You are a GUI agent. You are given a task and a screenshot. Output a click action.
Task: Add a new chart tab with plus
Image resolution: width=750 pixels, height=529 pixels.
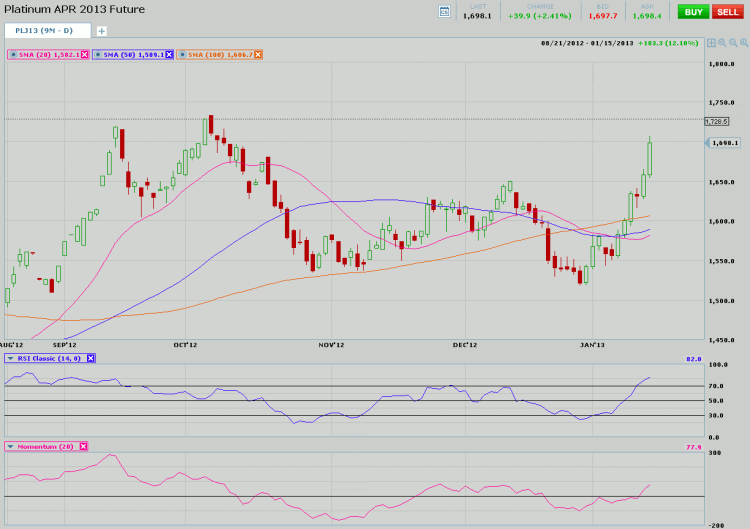[101, 31]
